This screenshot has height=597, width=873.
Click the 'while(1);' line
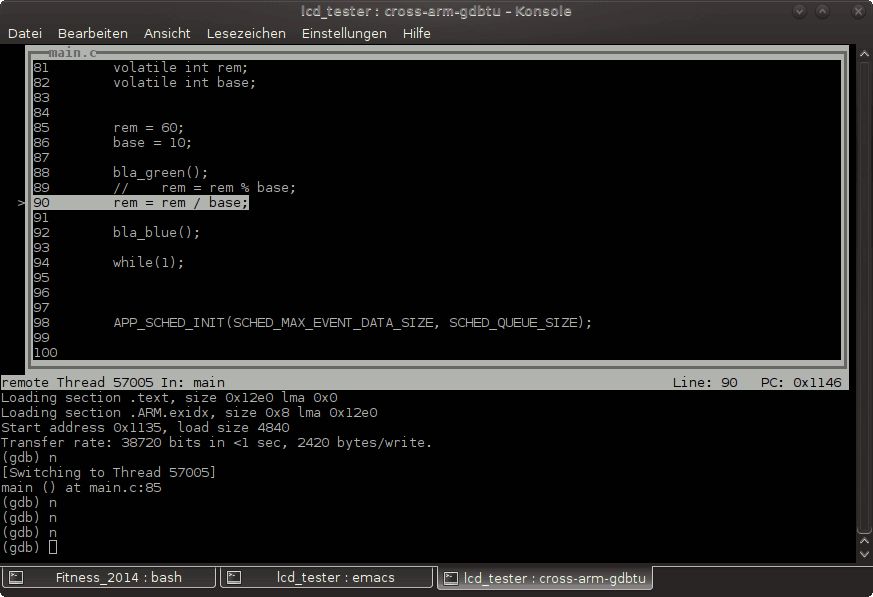148,263
